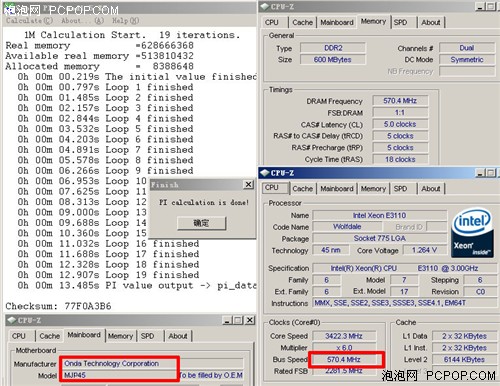The image size is (500, 386).
Task: Open the About menu in Super PI
Action: pos(82,21)
